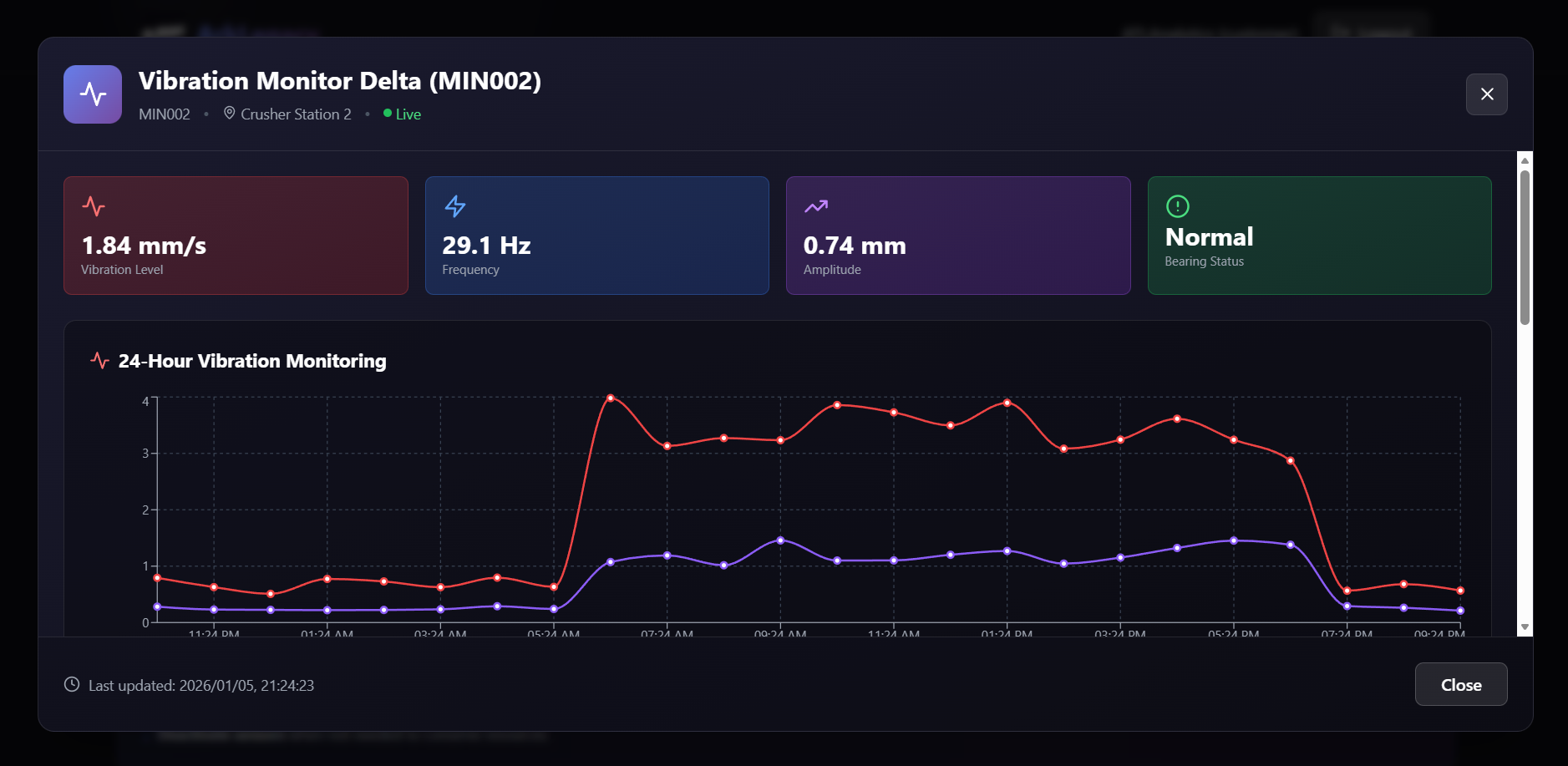
Task: Toggle the Vibration Level metric card
Action: tap(236, 236)
